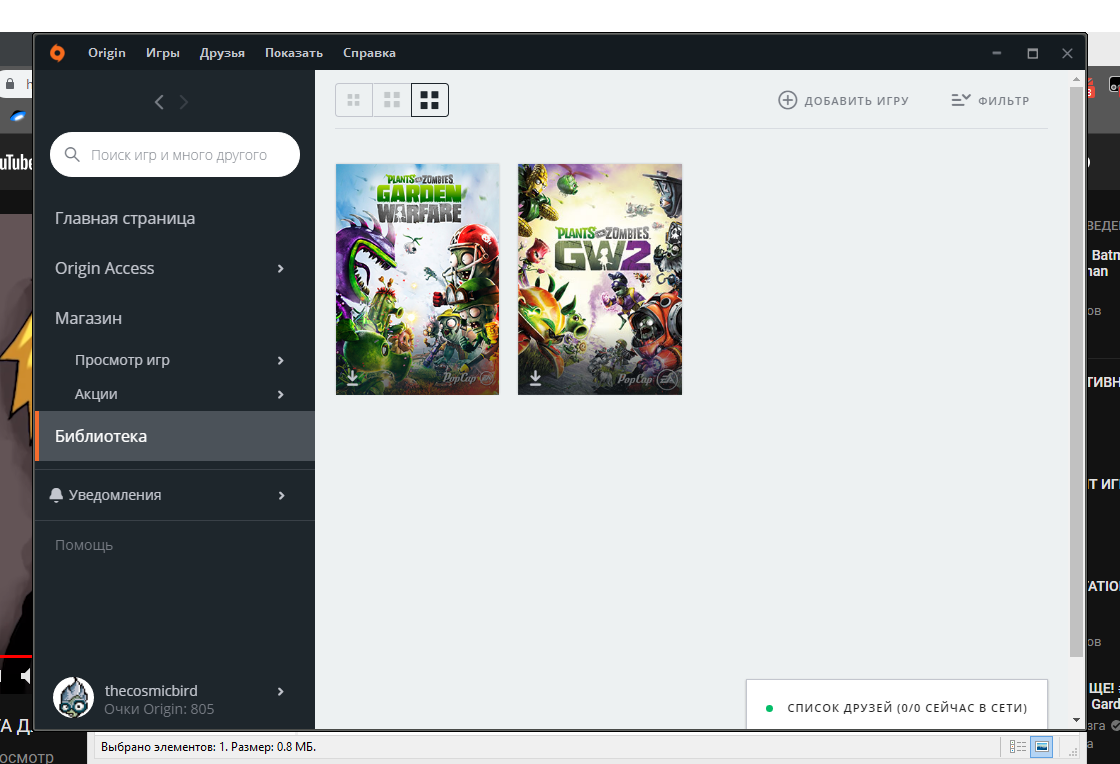
Task: Click scrollbar up arrow in library
Action: [1076, 80]
